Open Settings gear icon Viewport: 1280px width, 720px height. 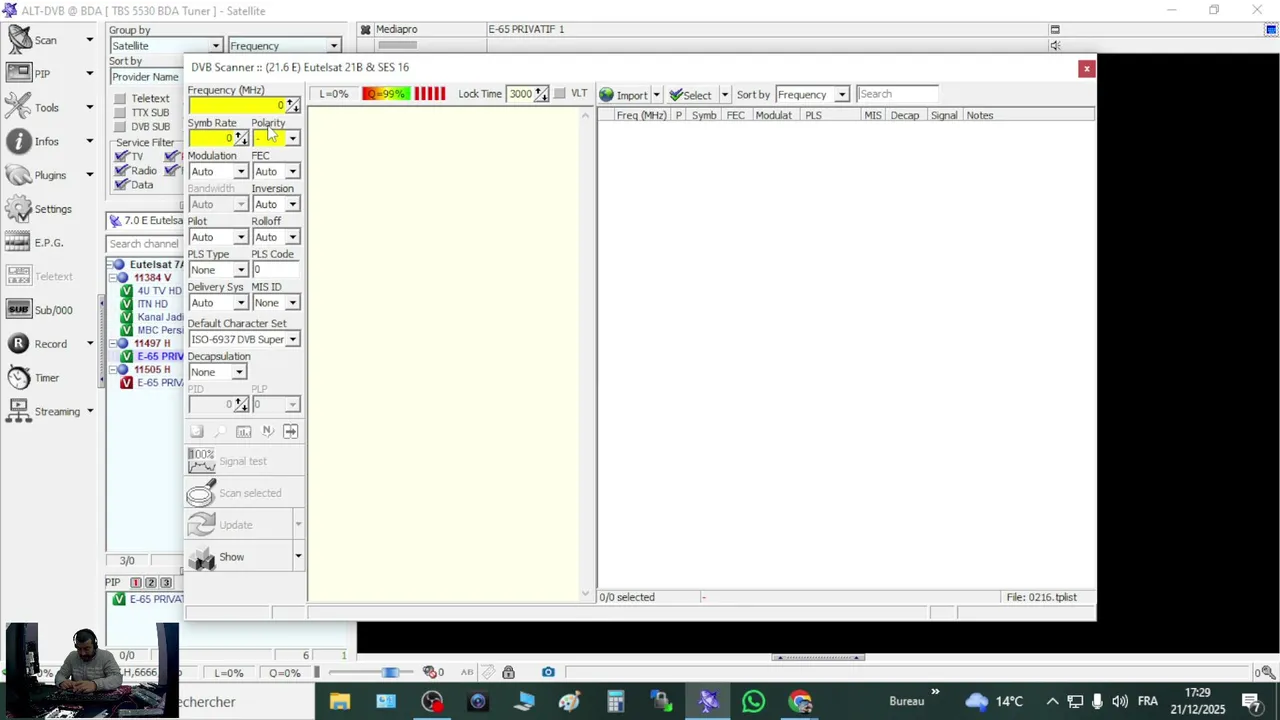19,209
